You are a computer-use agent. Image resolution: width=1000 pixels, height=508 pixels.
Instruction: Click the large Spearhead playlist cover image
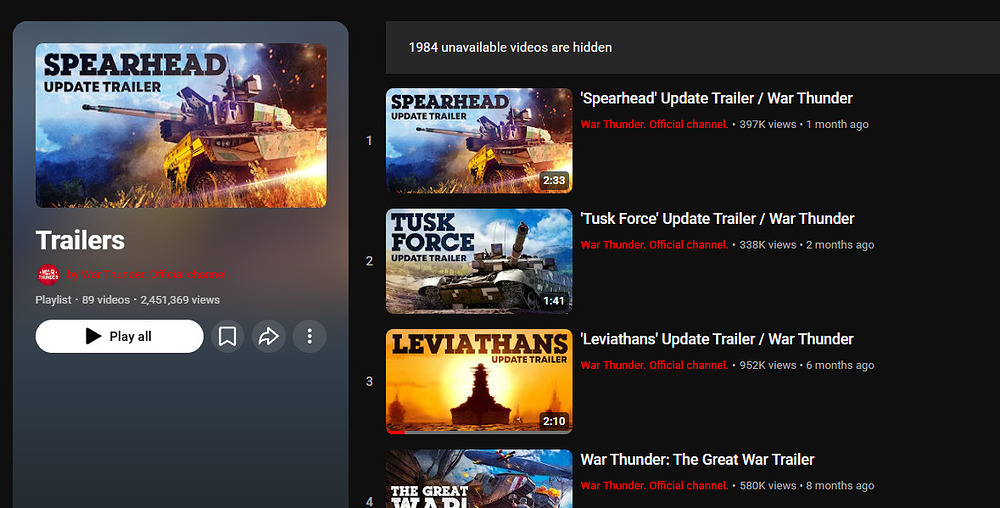coord(181,125)
